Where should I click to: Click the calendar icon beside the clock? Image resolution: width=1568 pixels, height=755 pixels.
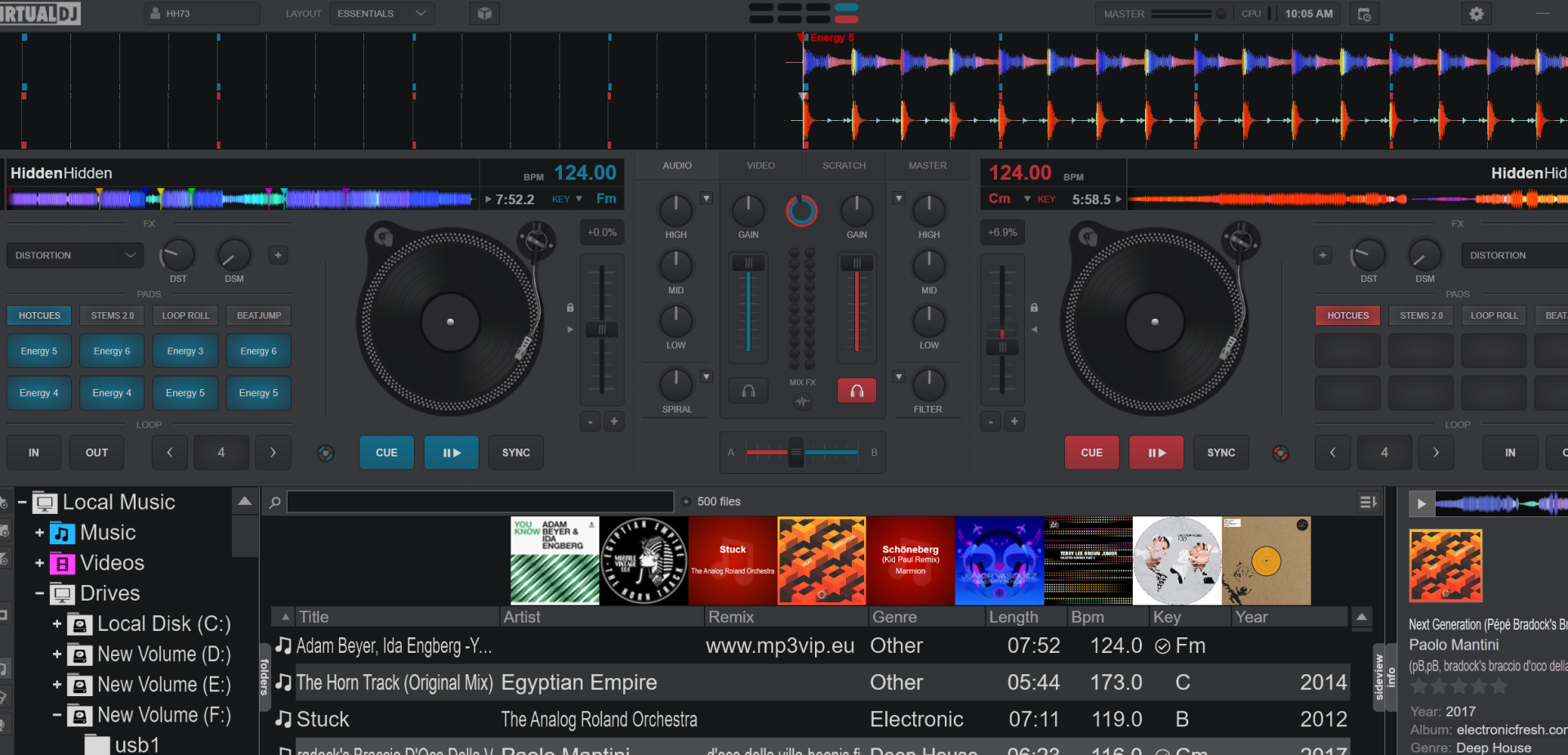pos(1363,13)
